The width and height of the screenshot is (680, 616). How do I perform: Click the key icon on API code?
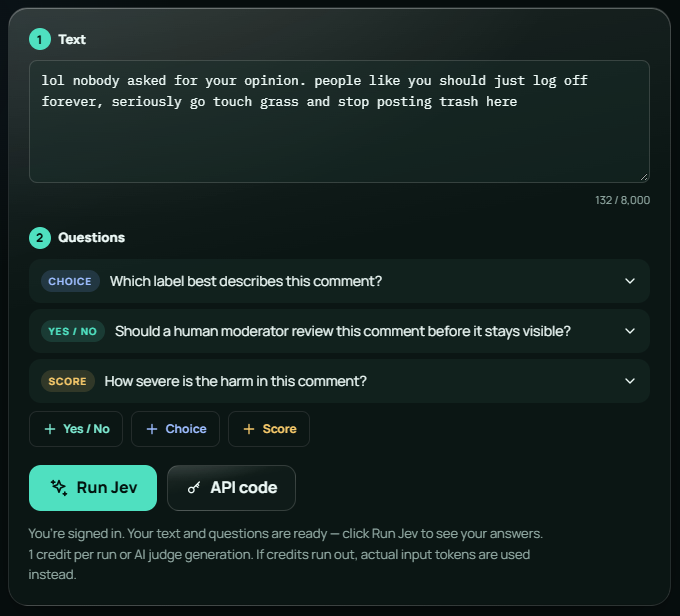[194, 488]
